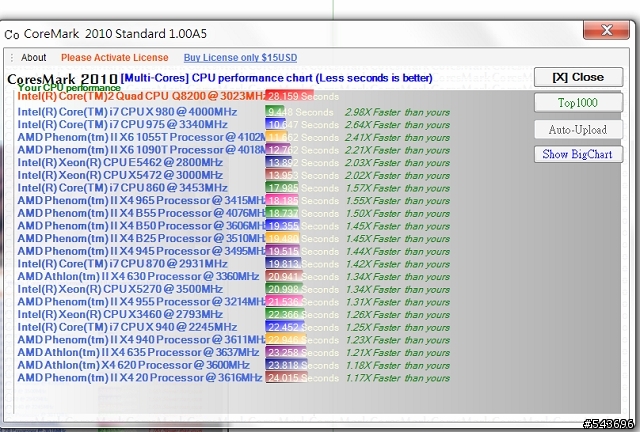
Task: Select Intel Xeon X5270 @ 3500MHz
Action: (x=120, y=289)
